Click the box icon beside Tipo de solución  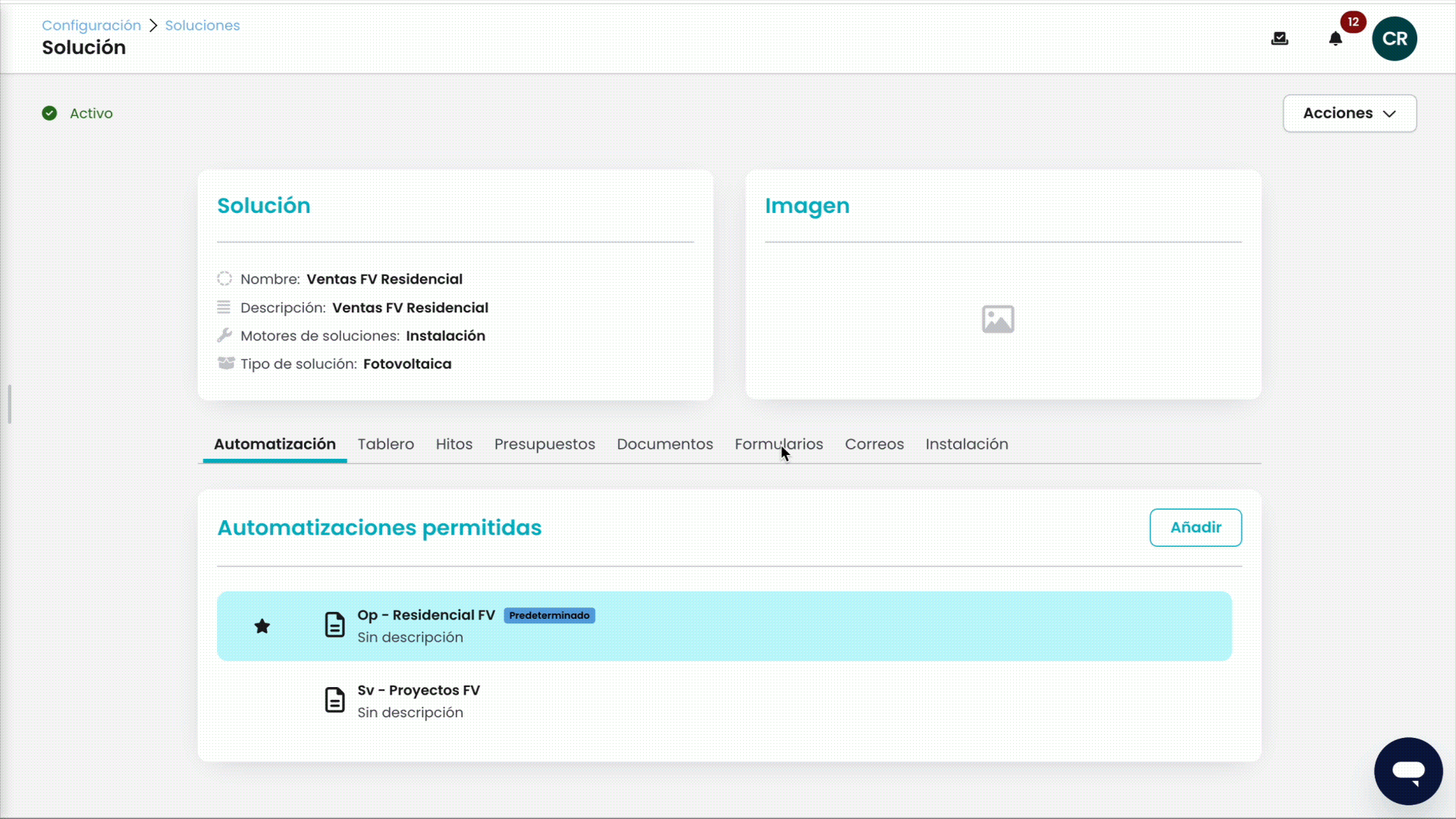click(x=226, y=363)
